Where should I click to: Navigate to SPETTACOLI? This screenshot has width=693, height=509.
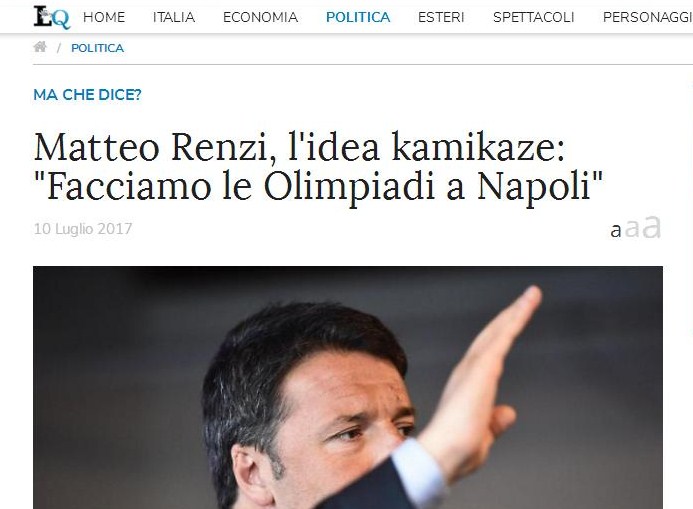coord(533,17)
